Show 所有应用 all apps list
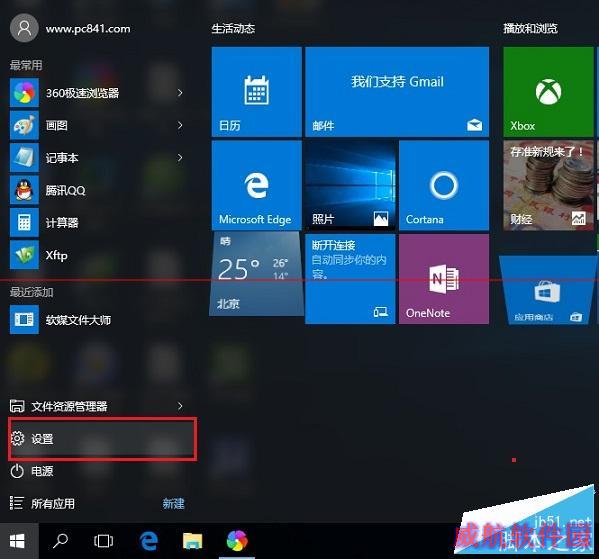Viewport: 599px width, 559px height. click(x=43, y=504)
